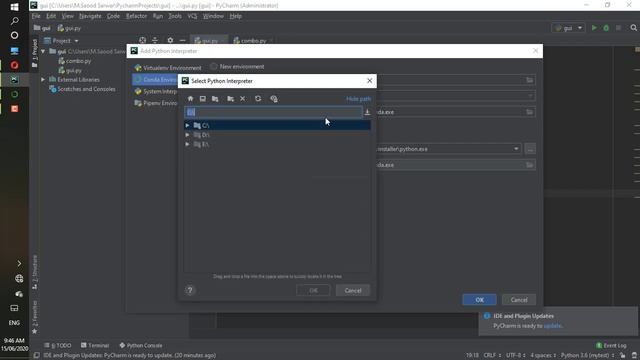Viewport: 640px width, 360px height.
Task: Click the Delete X icon in file chooser toolbar
Action: [242, 99]
